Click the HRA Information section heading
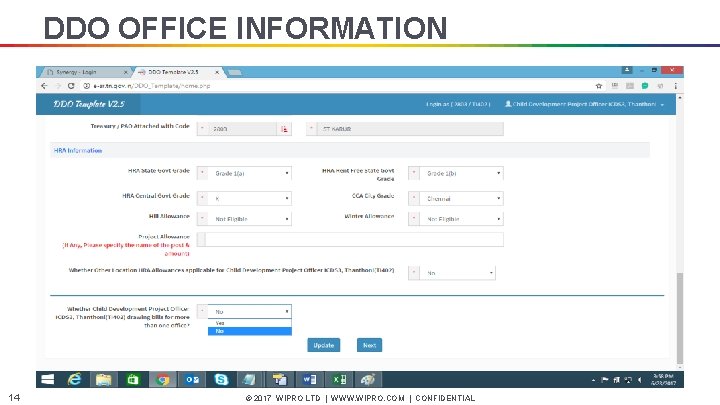This screenshot has height=405, width=720. pos(78,151)
